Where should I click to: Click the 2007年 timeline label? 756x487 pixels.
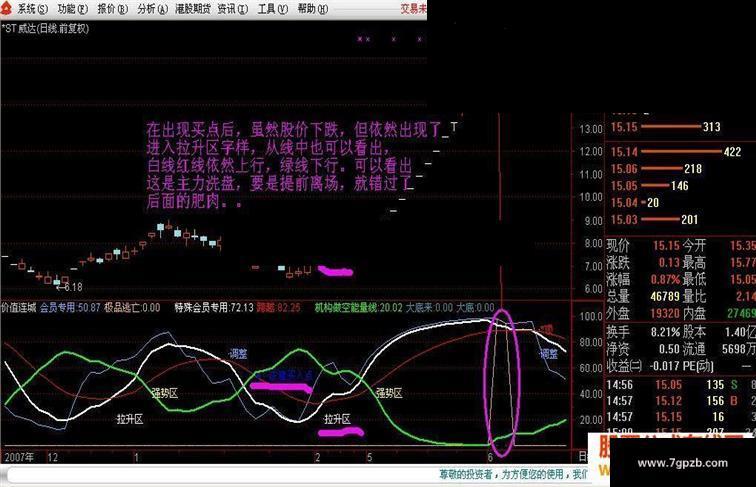[19, 457]
